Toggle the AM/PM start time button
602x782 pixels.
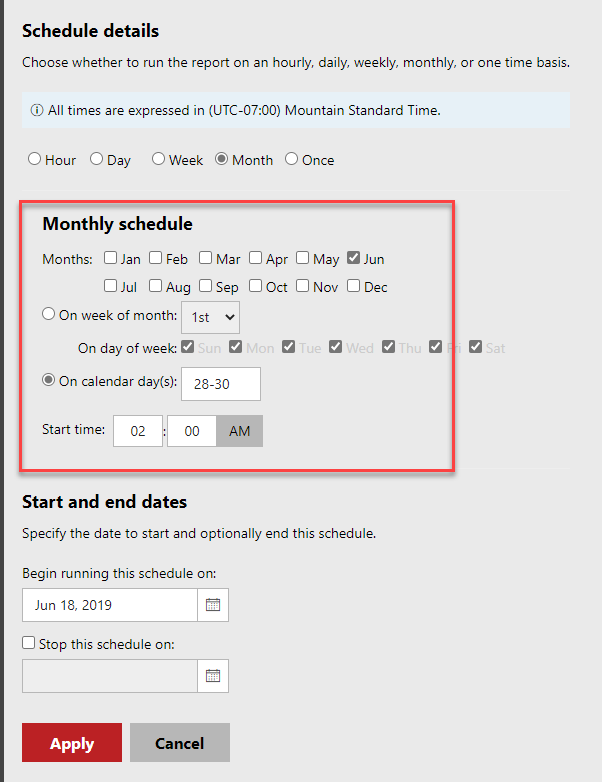point(239,431)
